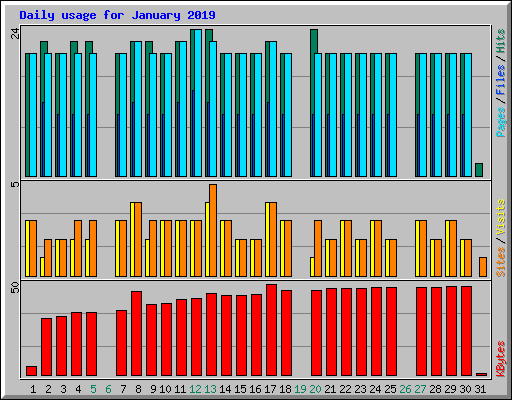The width and height of the screenshot is (512, 400).
Task: Click the cyan Files bar for day 12
Action: [198, 103]
